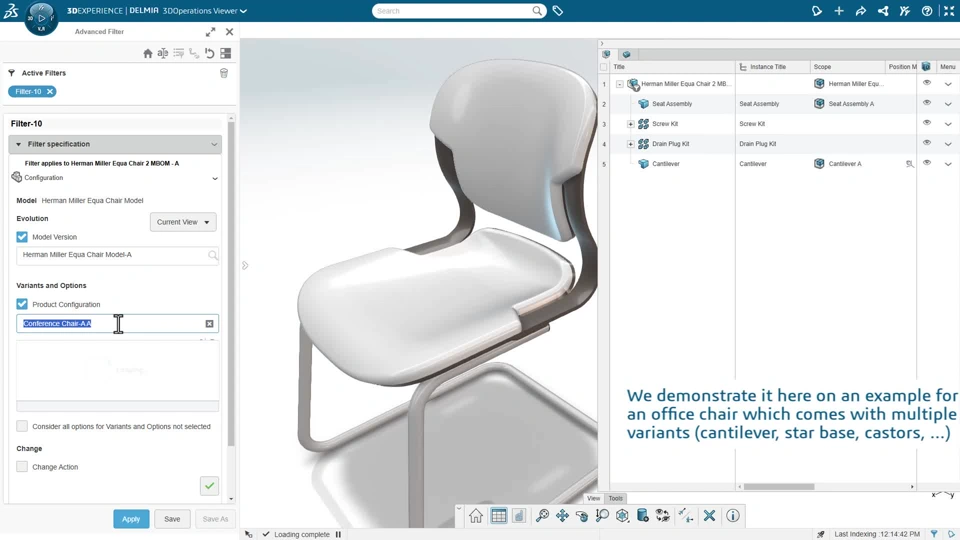Click the viewer Home icon in bottom toolbar
960x540 pixels.
476,516
